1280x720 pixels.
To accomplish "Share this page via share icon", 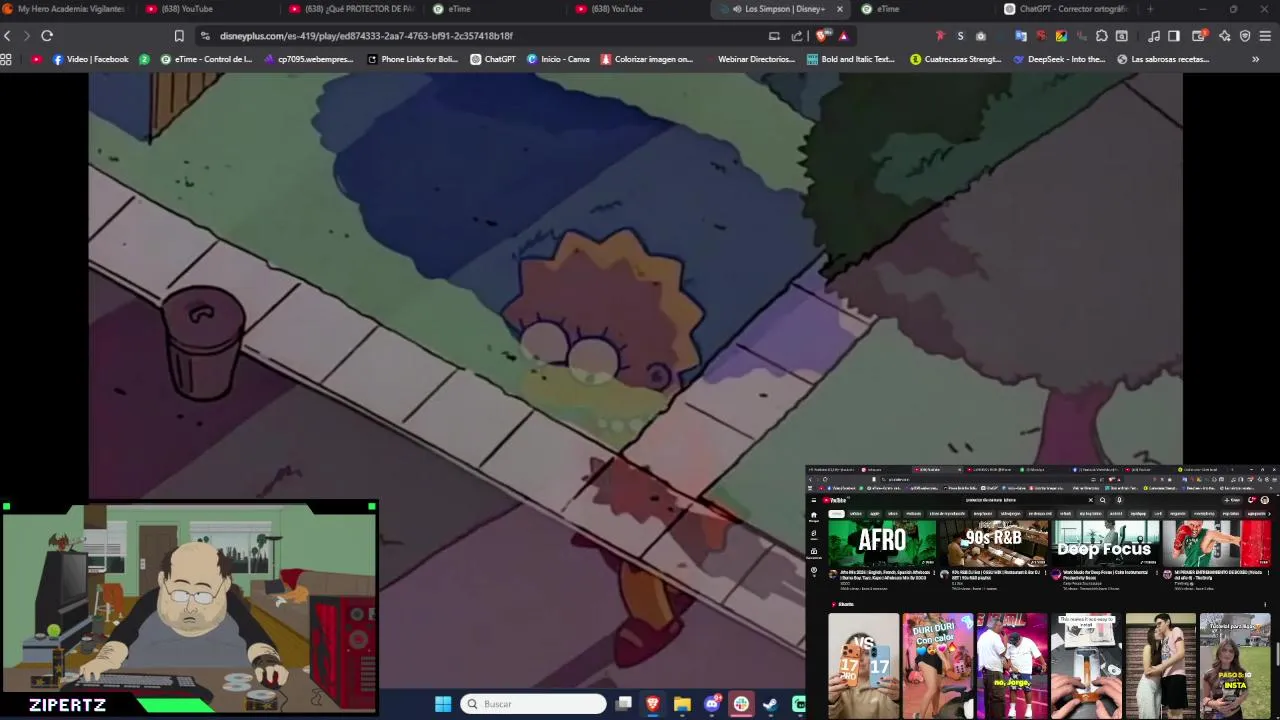I will click(x=797, y=36).
